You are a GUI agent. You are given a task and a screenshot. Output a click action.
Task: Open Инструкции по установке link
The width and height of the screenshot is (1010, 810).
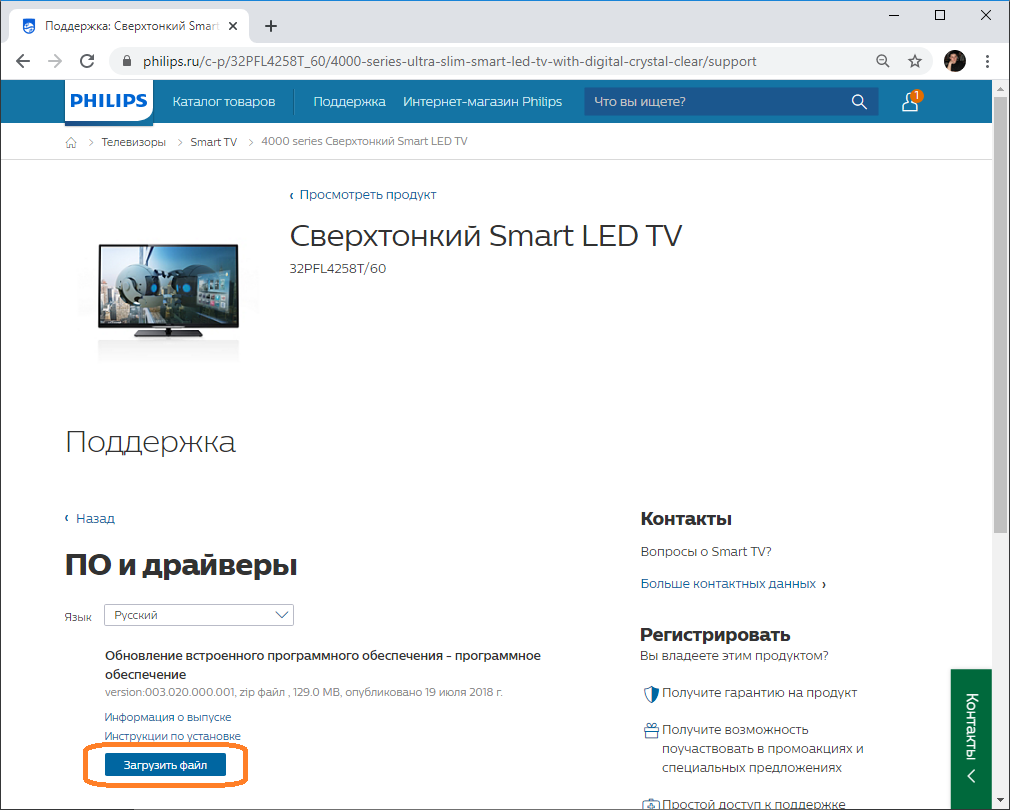pos(173,736)
